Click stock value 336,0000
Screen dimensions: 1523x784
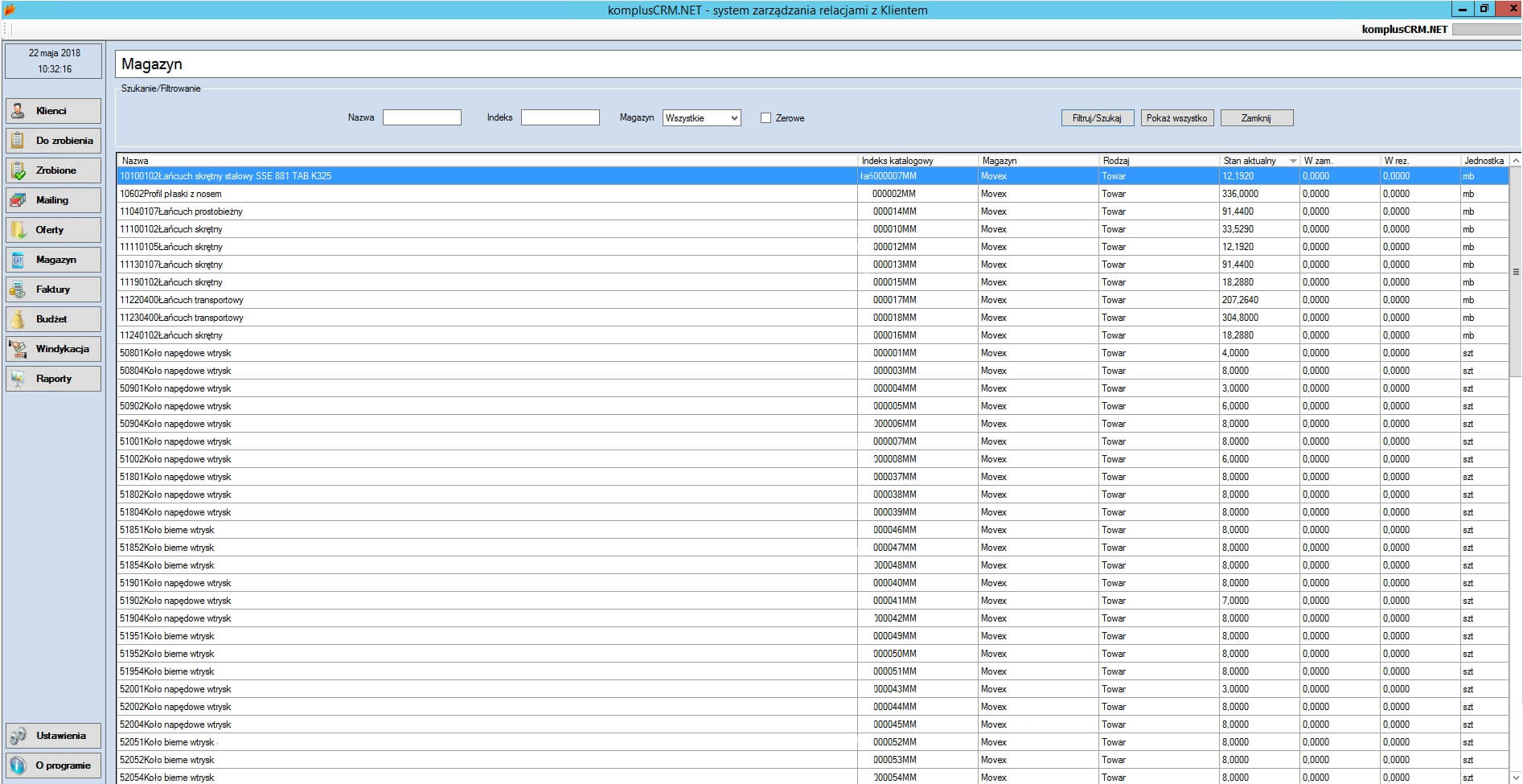[1240, 194]
